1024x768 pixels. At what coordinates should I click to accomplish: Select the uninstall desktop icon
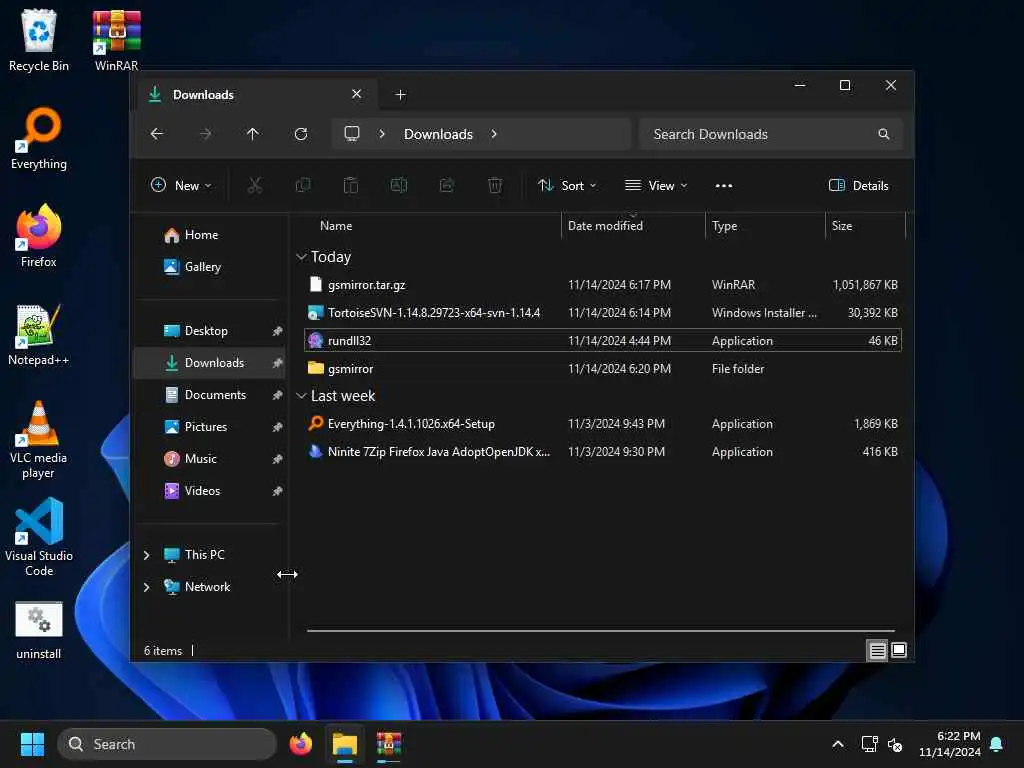[39, 630]
